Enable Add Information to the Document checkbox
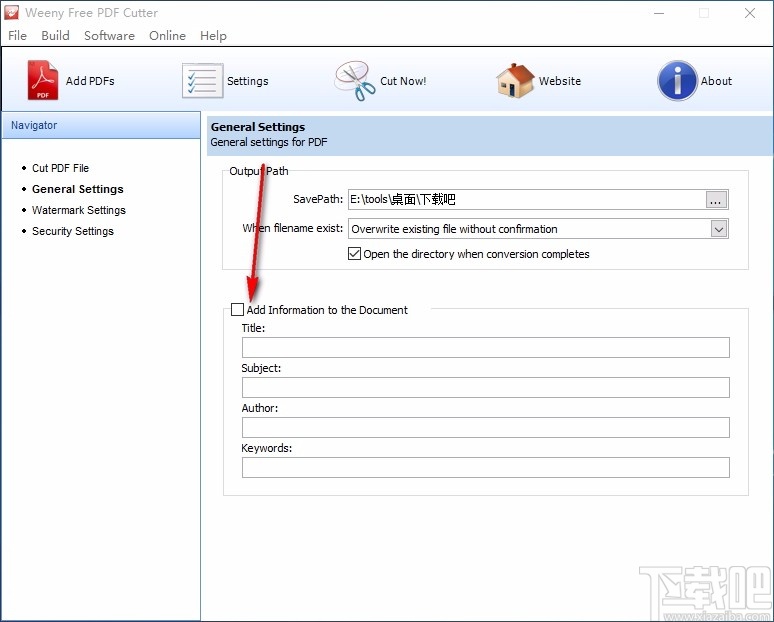The image size is (774, 622). pyautogui.click(x=237, y=310)
